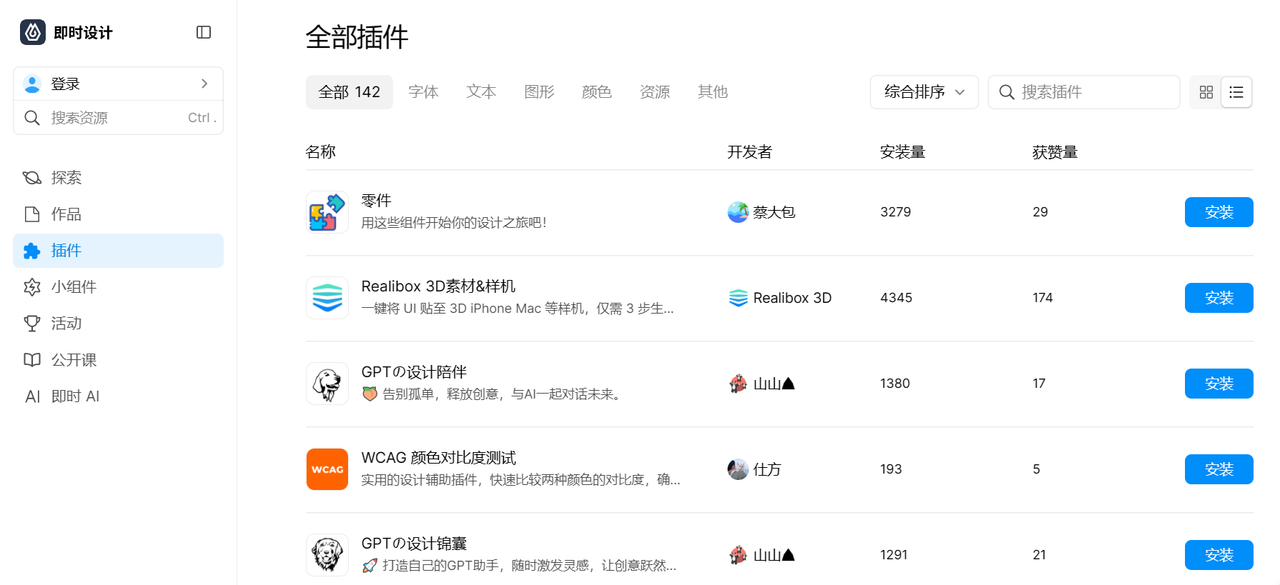Switch to grid view
Screen dimensions: 1280x585
[x=1206, y=92]
